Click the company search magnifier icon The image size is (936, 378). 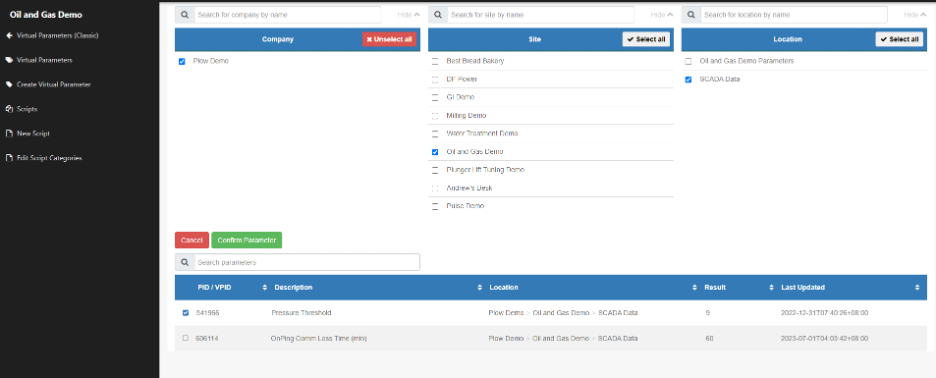[x=184, y=15]
